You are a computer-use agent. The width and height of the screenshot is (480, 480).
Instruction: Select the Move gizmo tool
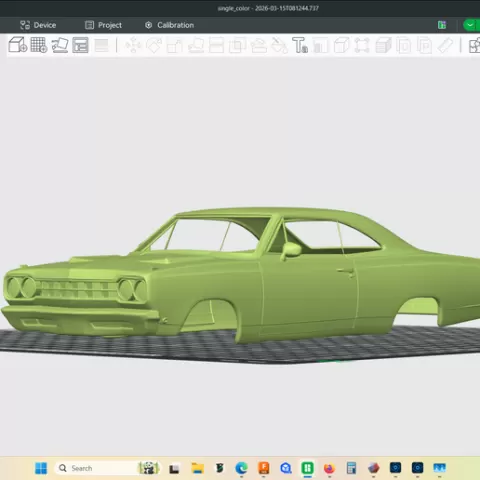[x=133, y=45]
